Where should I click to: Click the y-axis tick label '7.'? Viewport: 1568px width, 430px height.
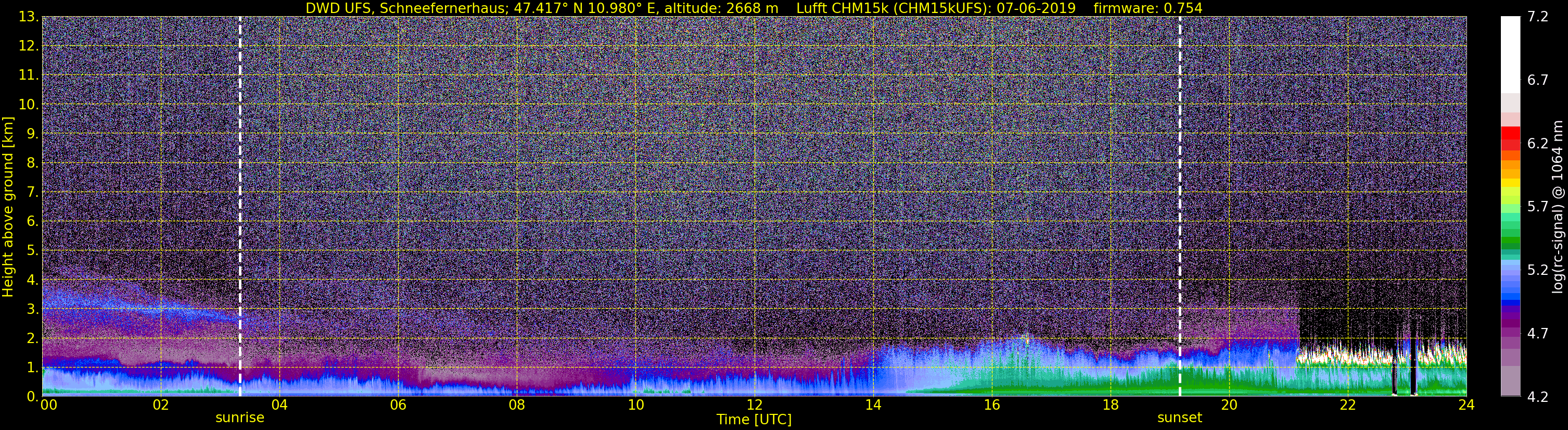pyautogui.click(x=33, y=193)
